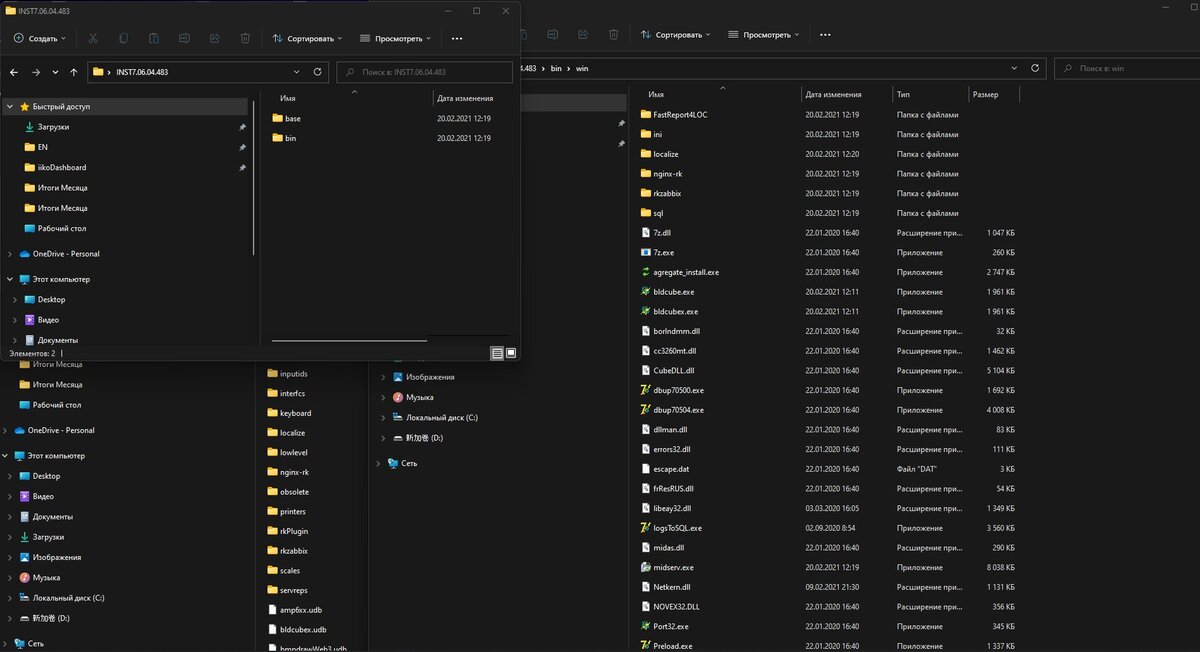Collapse Быстрый доступ in the INST7.06.04.483 window
1200x652 pixels.
pos(10,106)
